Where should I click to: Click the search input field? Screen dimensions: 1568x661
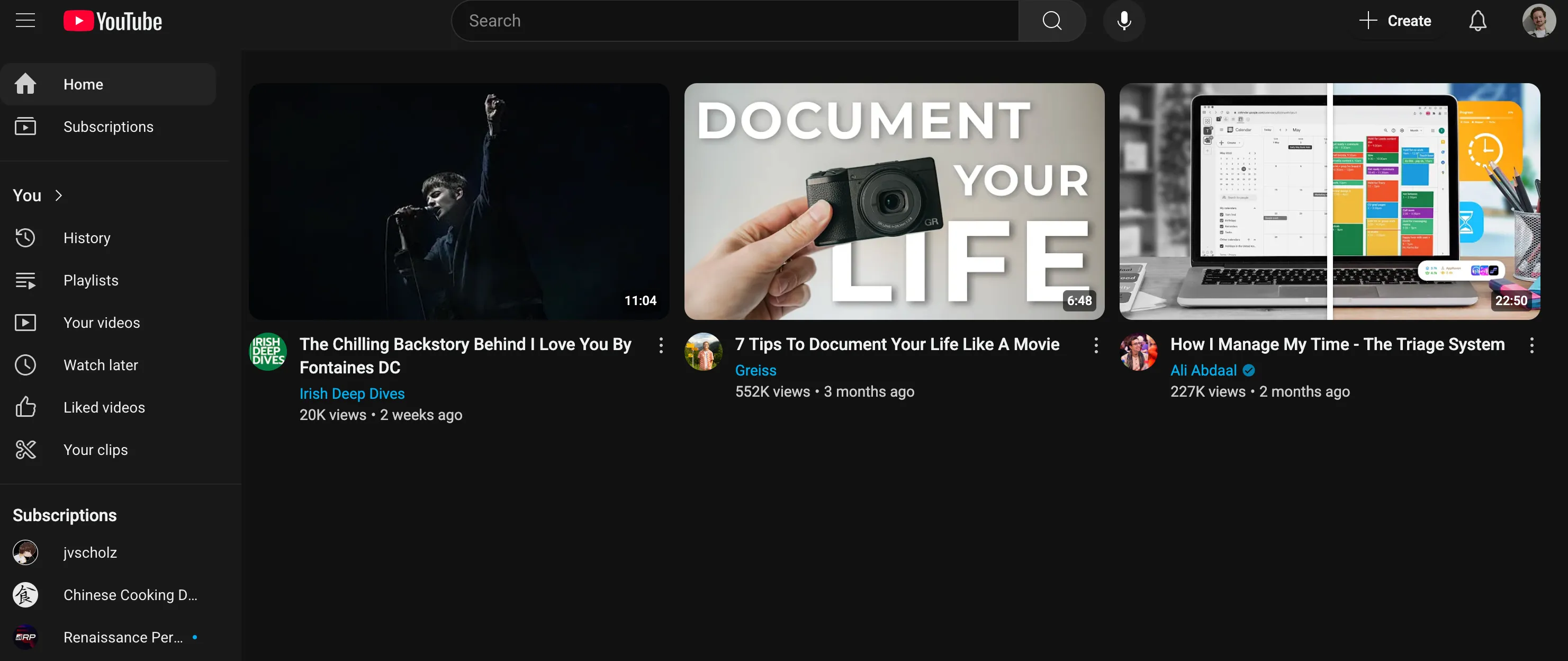pyautogui.click(x=731, y=20)
